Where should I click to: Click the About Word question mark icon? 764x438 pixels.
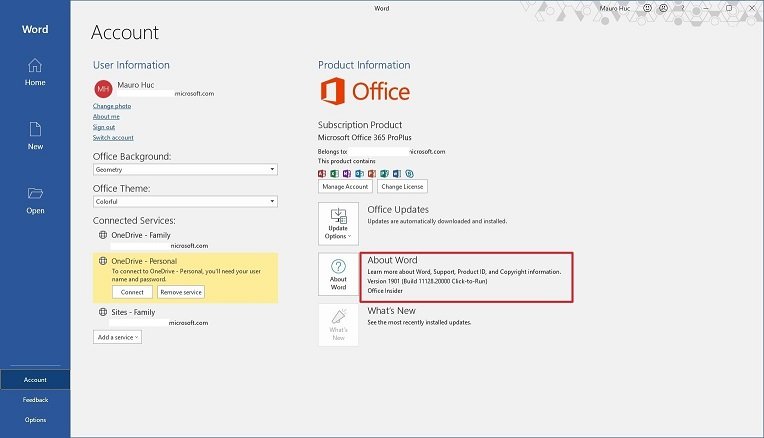pos(338,267)
